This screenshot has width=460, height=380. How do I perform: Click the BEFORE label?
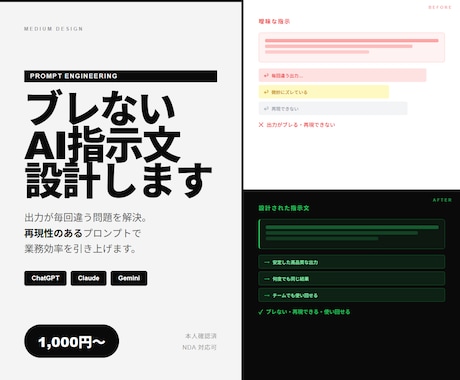click(440, 7)
